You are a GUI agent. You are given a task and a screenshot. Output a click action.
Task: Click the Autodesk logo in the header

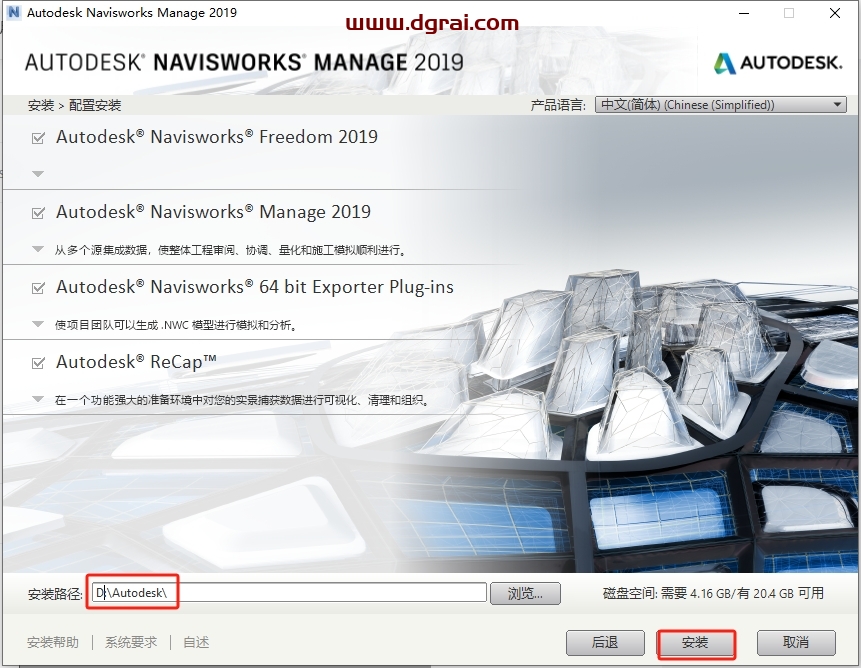pos(778,63)
